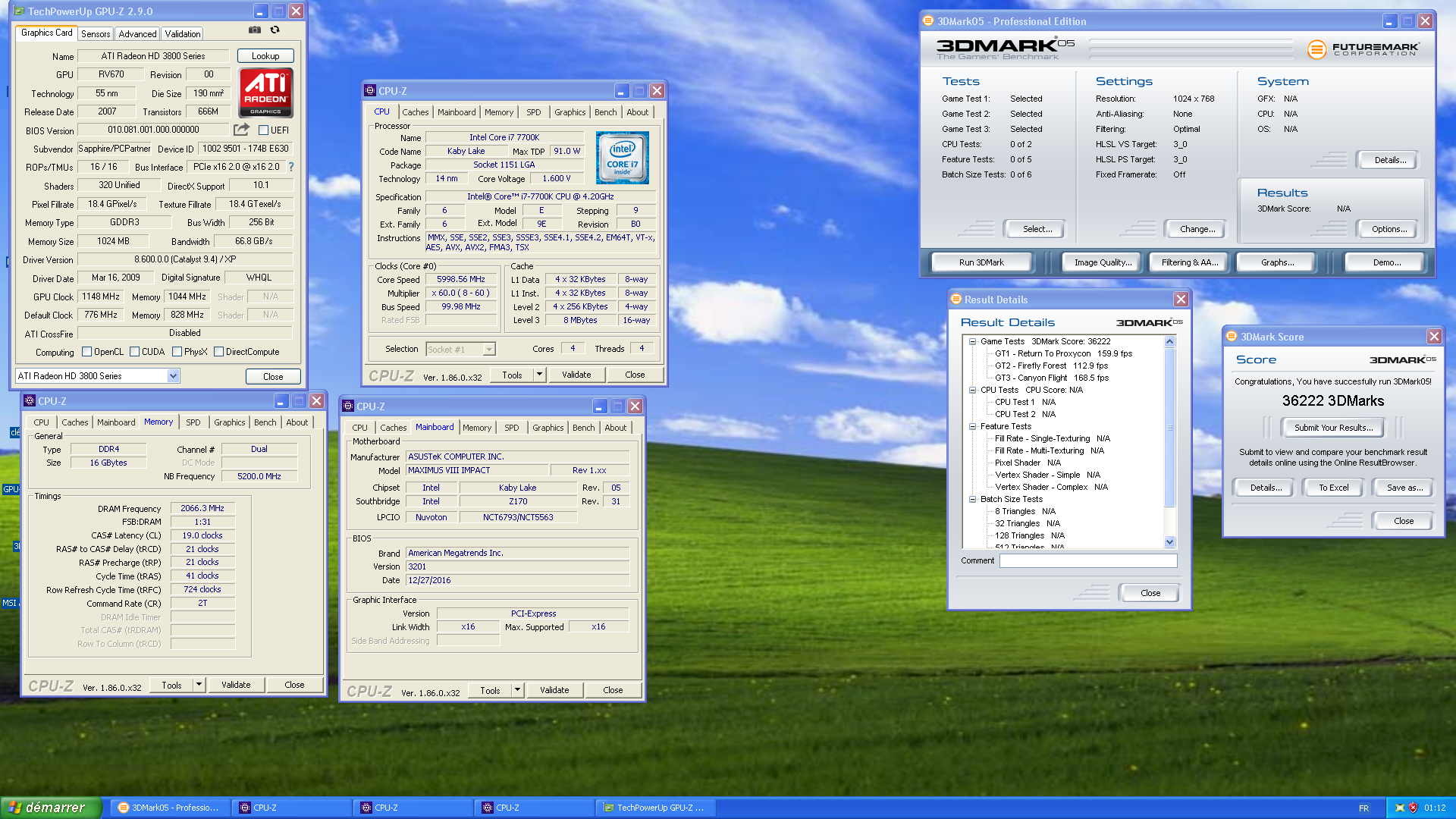Click the FR language indicator in taskbar
Image resolution: width=1456 pixels, height=819 pixels.
coord(1363,808)
